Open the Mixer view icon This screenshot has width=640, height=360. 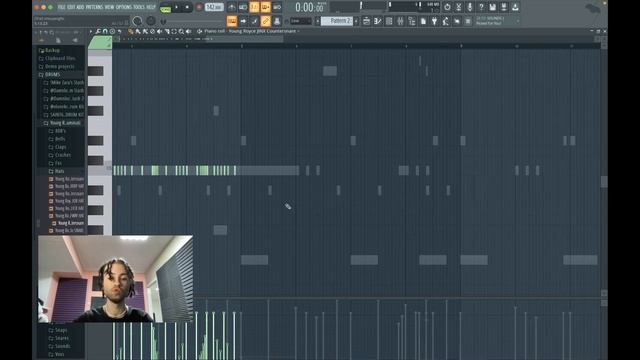(x=400, y=21)
